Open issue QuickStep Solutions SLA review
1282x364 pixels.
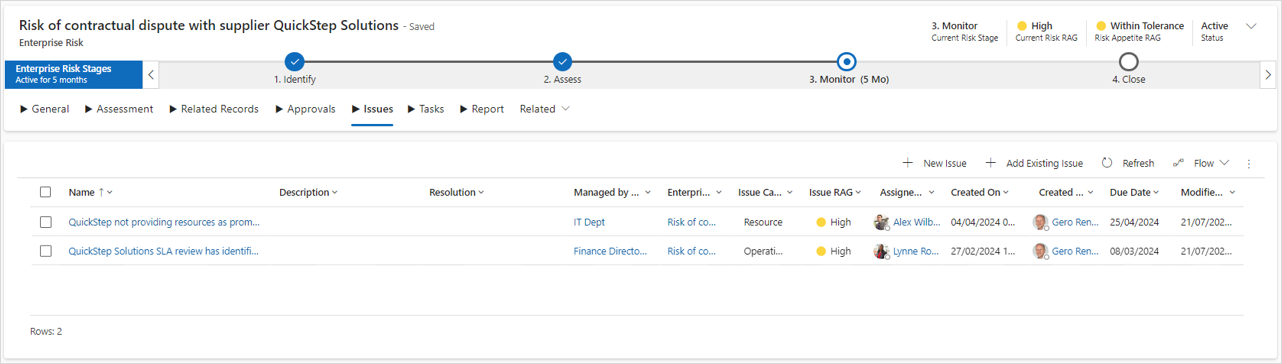pos(164,251)
